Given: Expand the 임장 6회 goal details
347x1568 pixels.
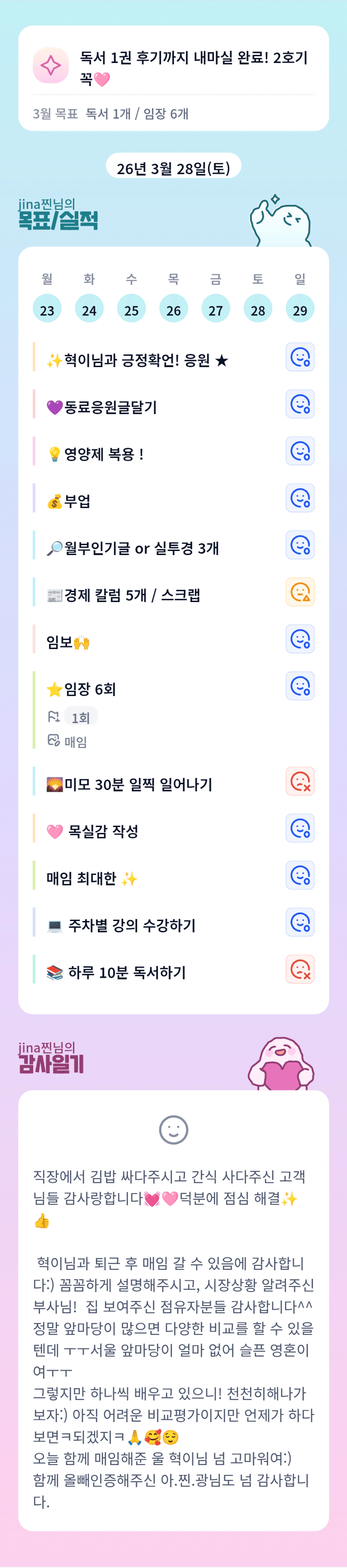Looking at the screenshot, I should [90, 689].
